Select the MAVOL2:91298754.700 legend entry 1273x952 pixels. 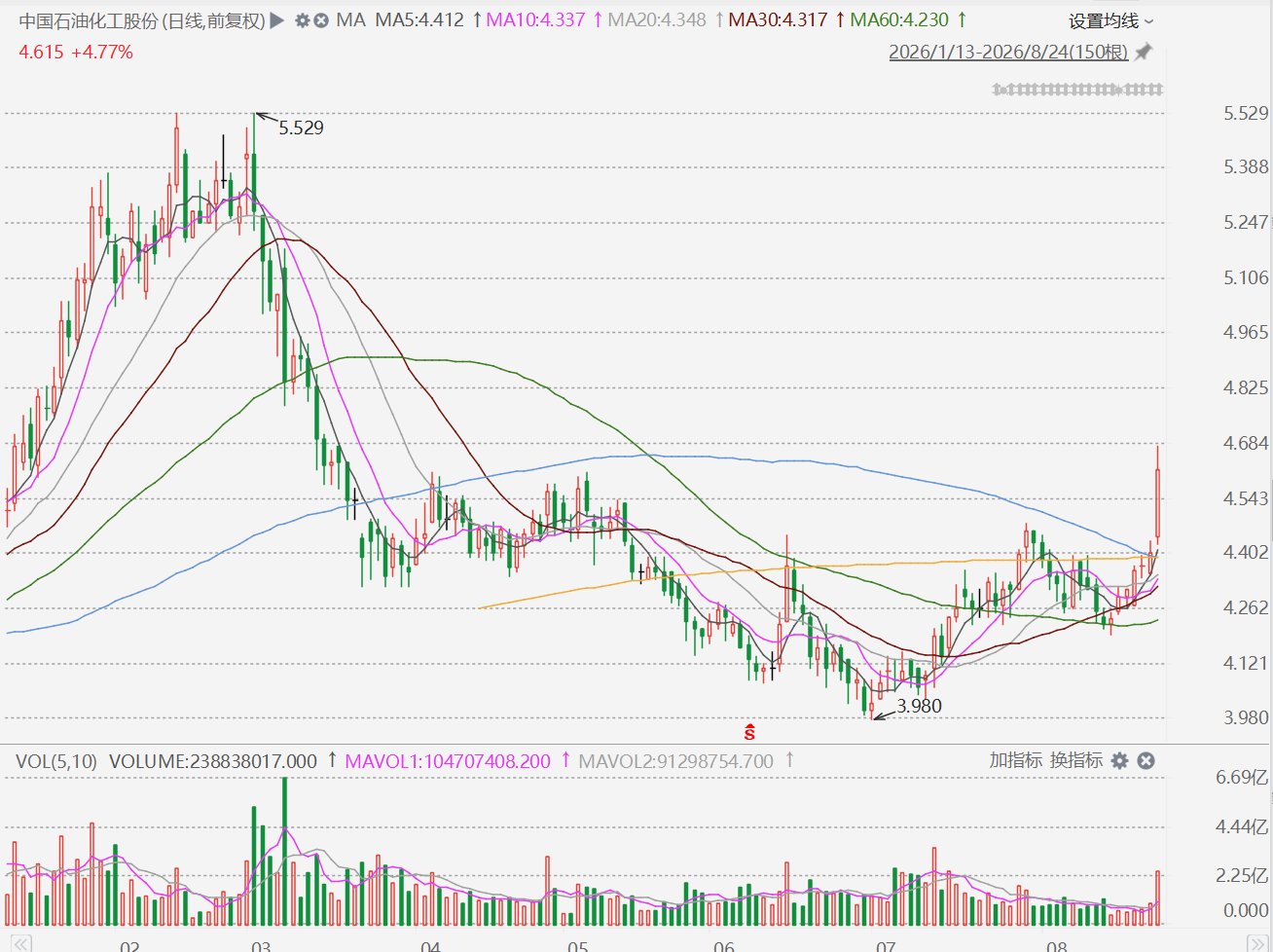click(675, 760)
